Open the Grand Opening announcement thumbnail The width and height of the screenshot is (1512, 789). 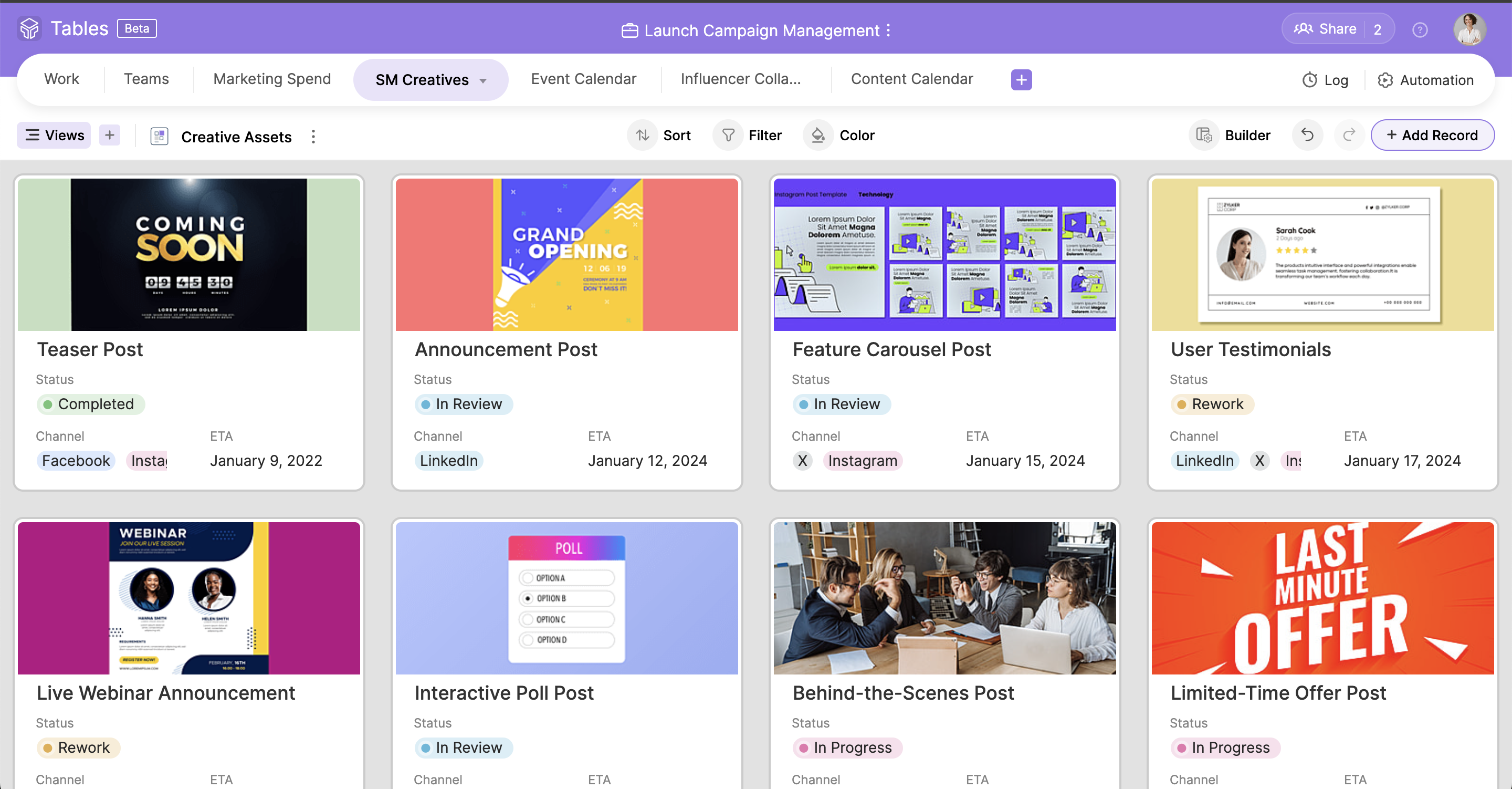(x=566, y=254)
